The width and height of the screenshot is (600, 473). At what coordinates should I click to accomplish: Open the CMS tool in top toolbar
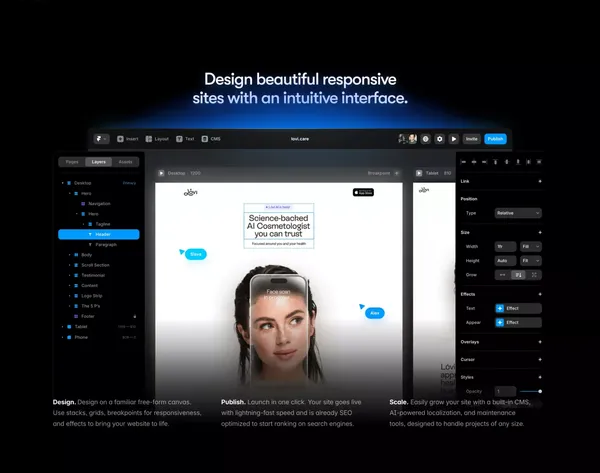211,139
